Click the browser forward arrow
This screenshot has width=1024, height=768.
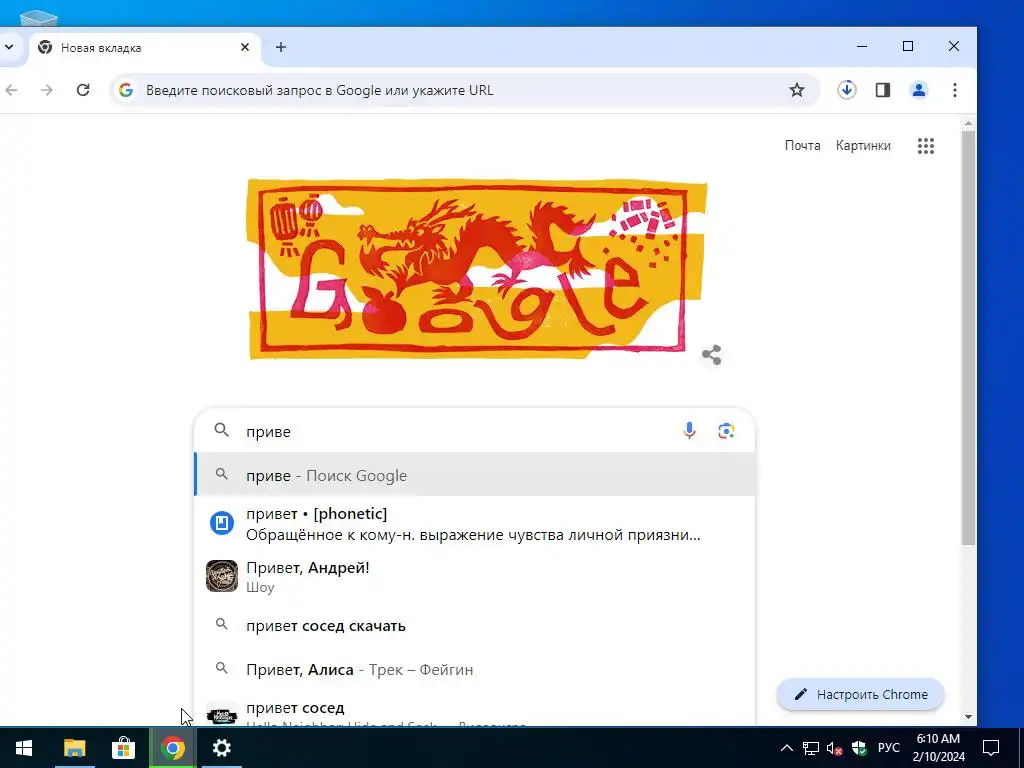click(x=47, y=90)
